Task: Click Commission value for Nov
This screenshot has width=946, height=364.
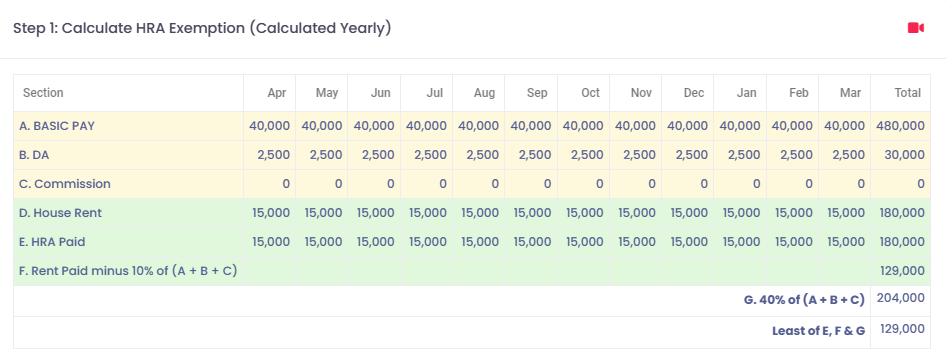Action: pyautogui.click(x=652, y=184)
